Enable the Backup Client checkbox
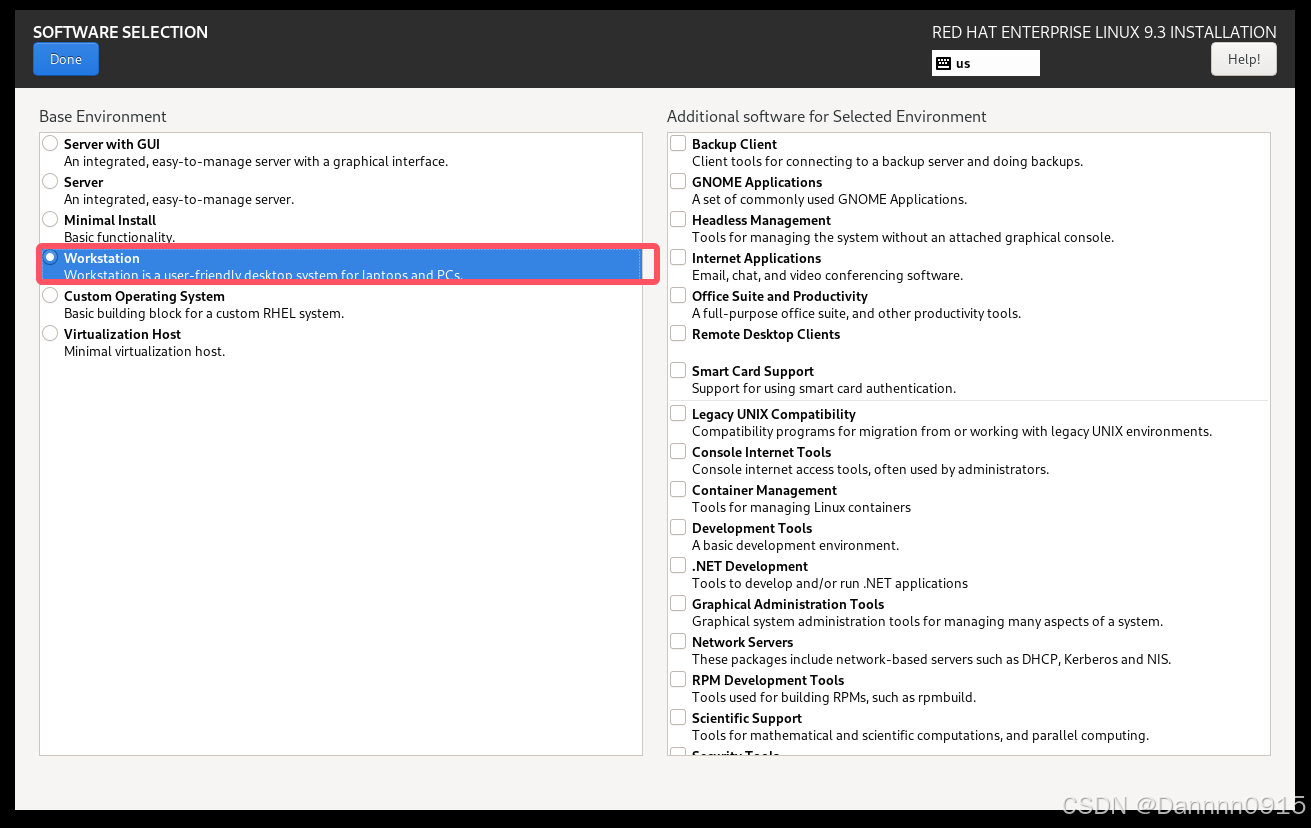The width and height of the screenshot is (1311, 828). tap(678, 144)
